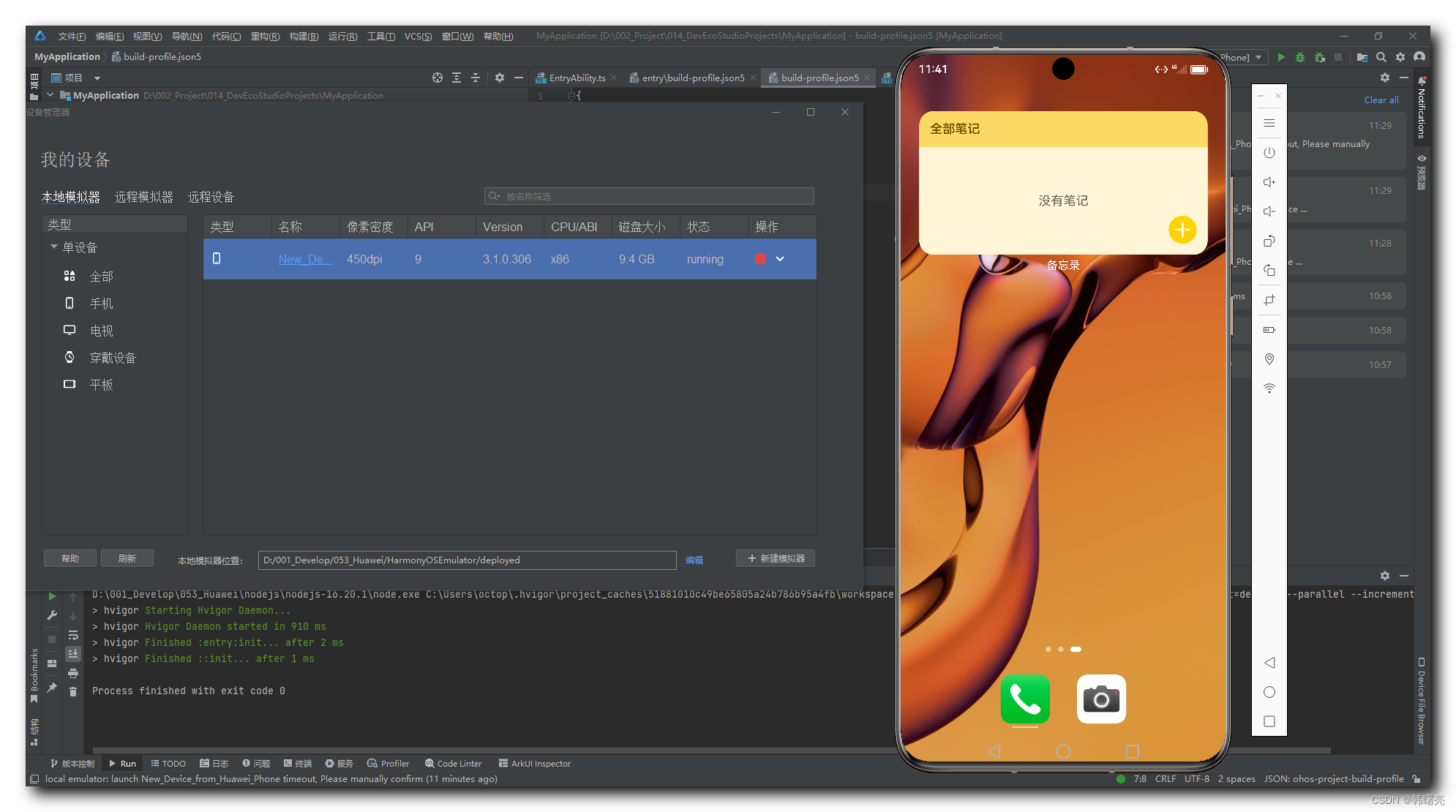Click yellow plus to add note
Screen dimensions: 1456x812
(x=1182, y=230)
